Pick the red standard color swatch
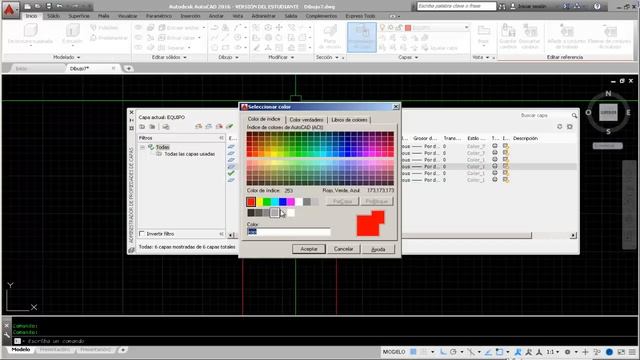The height and width of the screenshot is (360, 640). [251, 202]
